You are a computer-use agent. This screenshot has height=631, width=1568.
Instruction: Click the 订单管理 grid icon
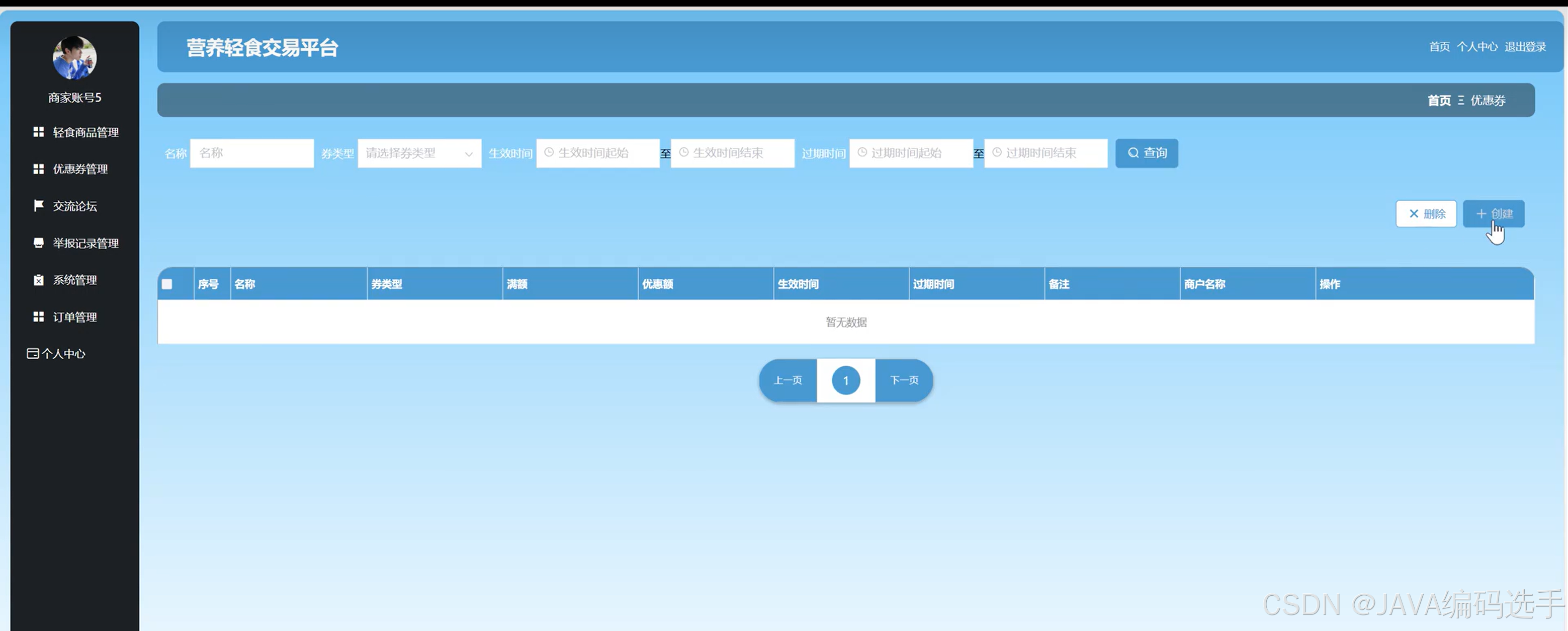click(x=38, y=317)
